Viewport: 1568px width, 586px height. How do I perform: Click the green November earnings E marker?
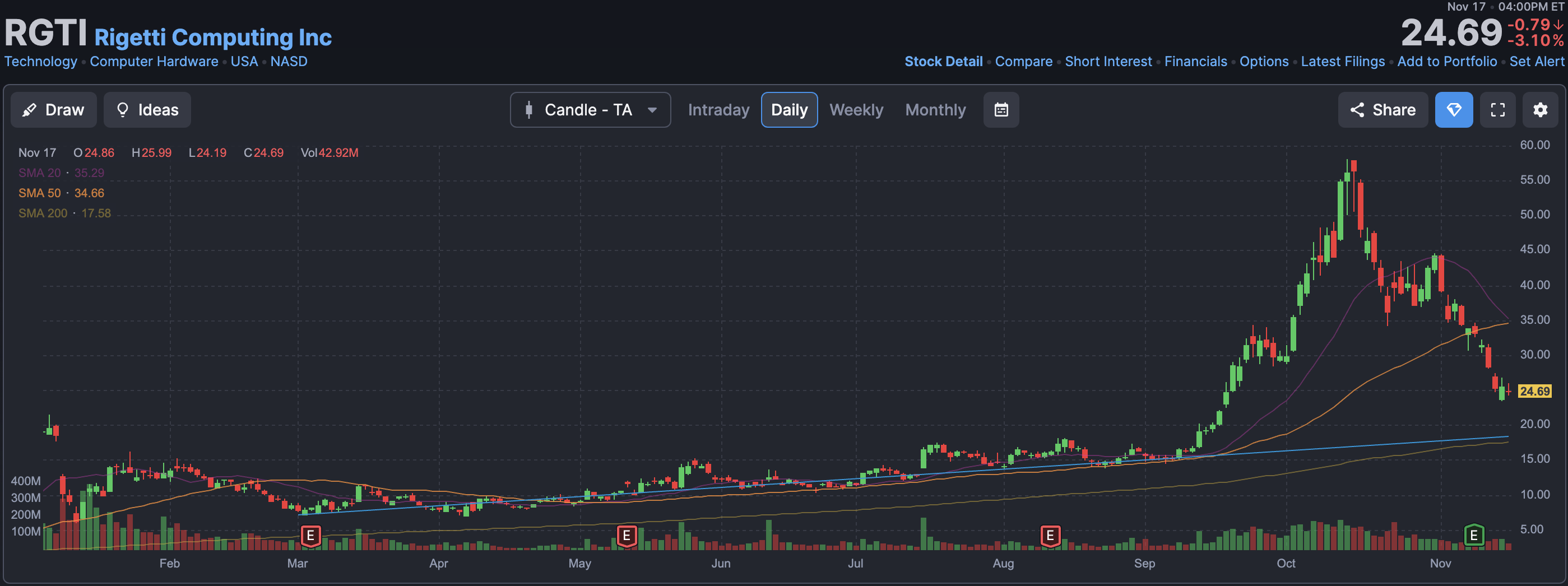click(1474, 536)
